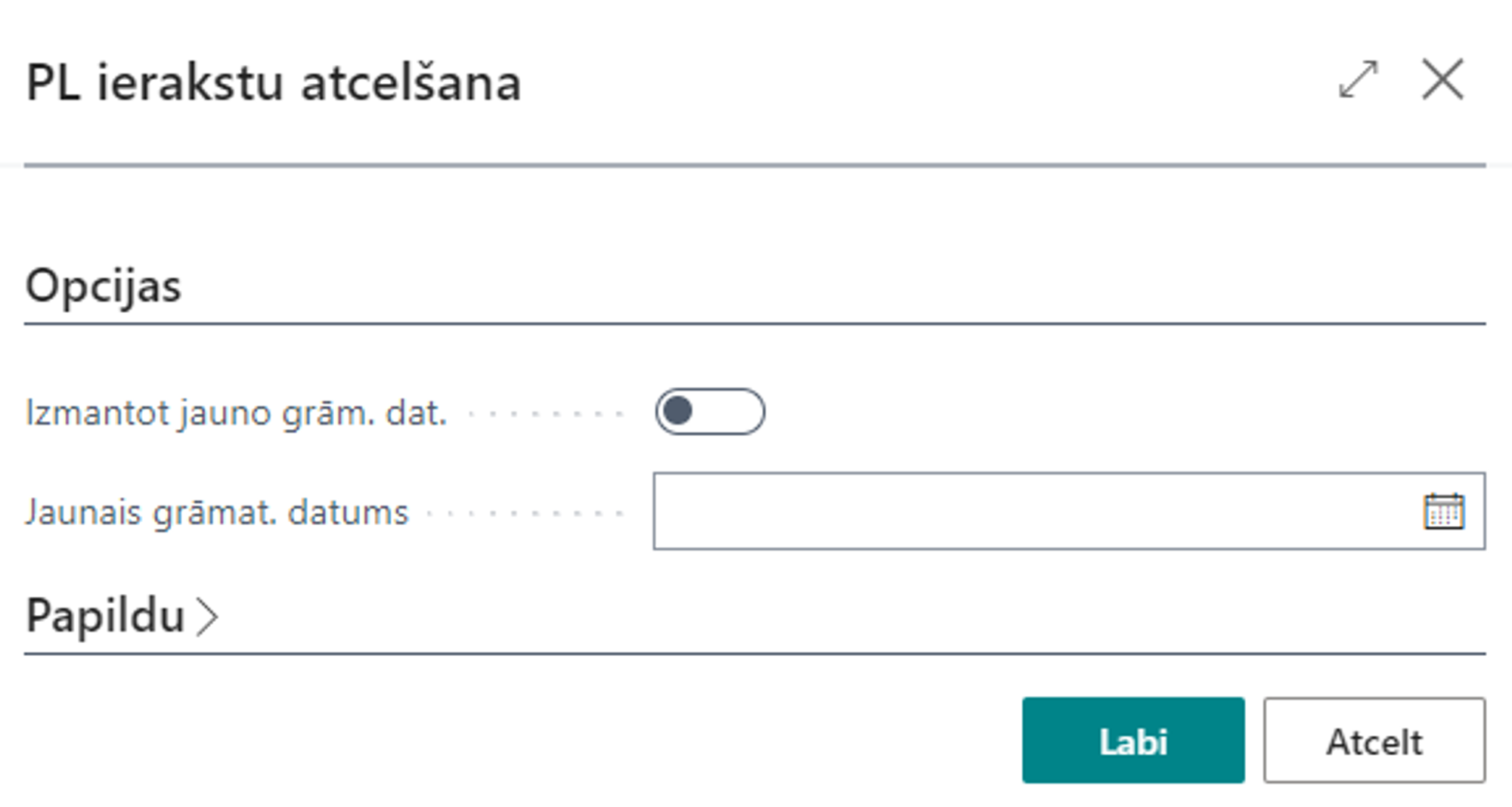Expand the Papildu section chevron

pos(207,617)
